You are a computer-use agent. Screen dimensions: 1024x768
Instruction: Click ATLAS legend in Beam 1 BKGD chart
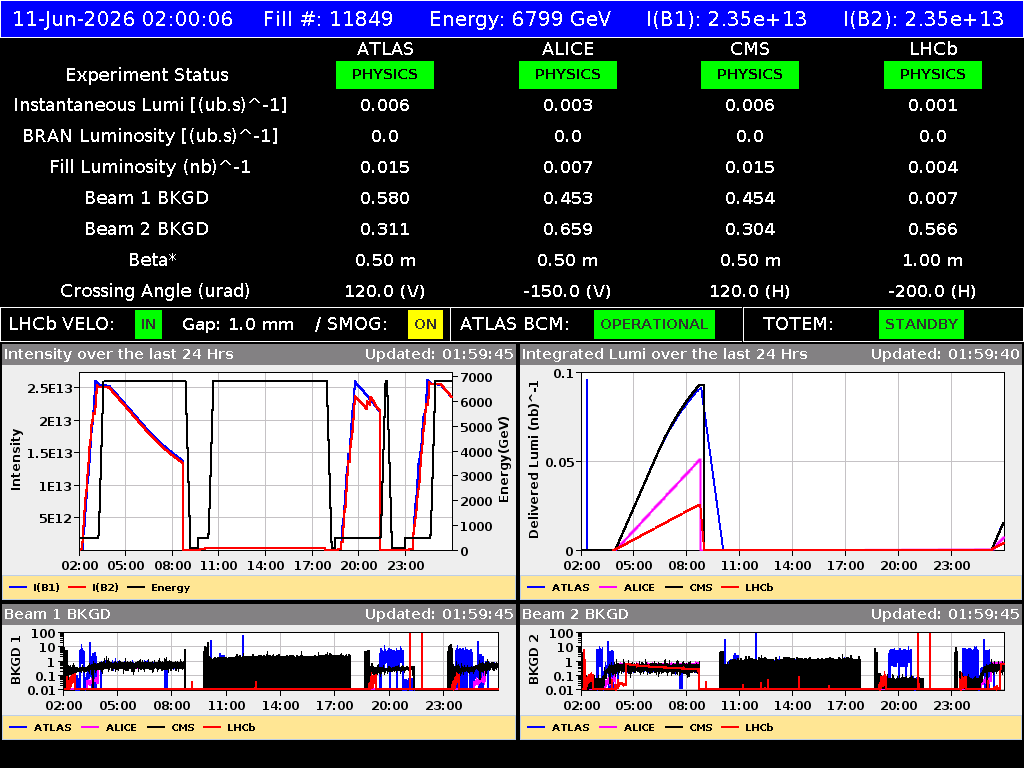point(40,728)
